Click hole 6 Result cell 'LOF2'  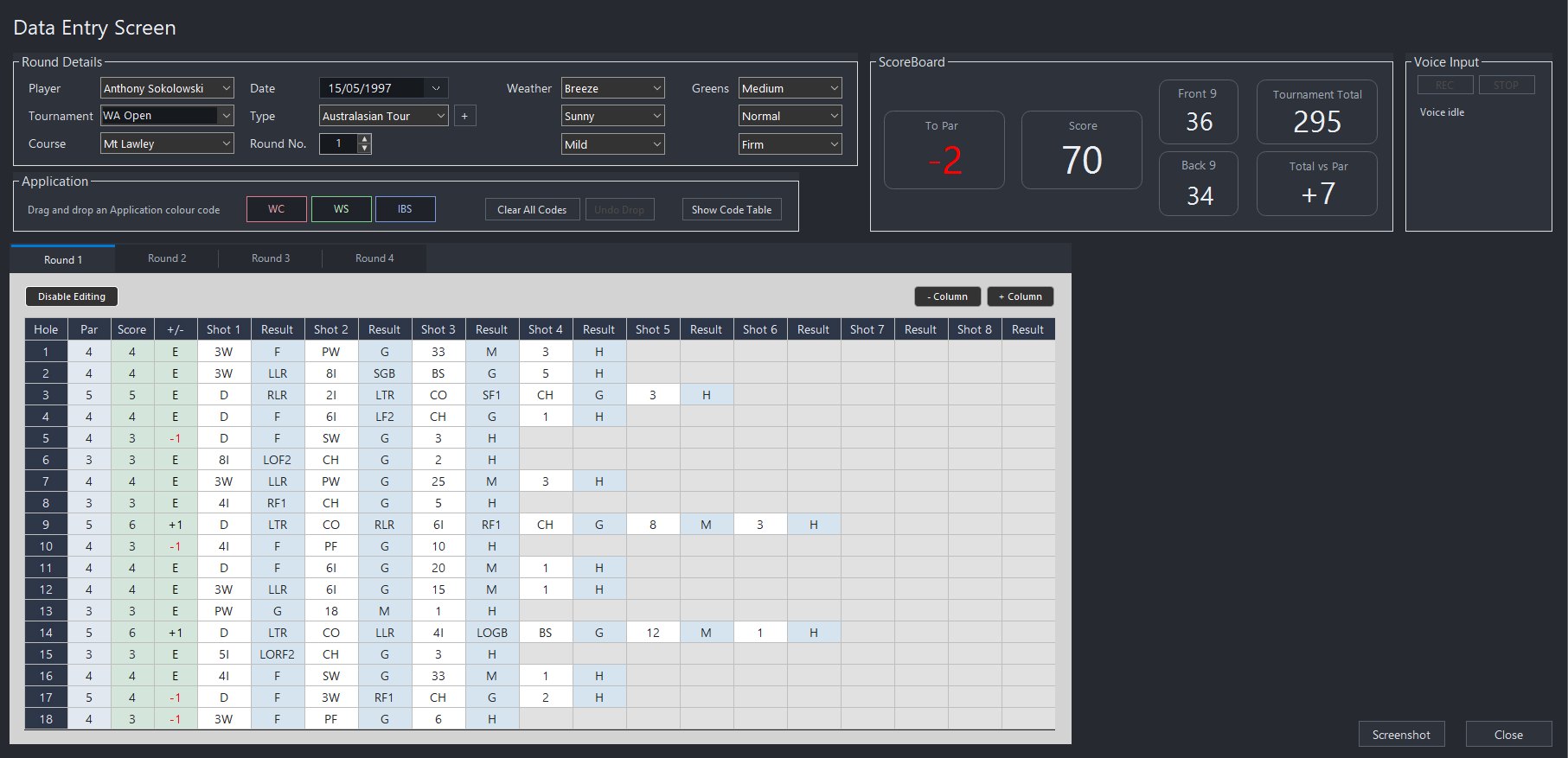pyautogui.click(x=278, y=460)
